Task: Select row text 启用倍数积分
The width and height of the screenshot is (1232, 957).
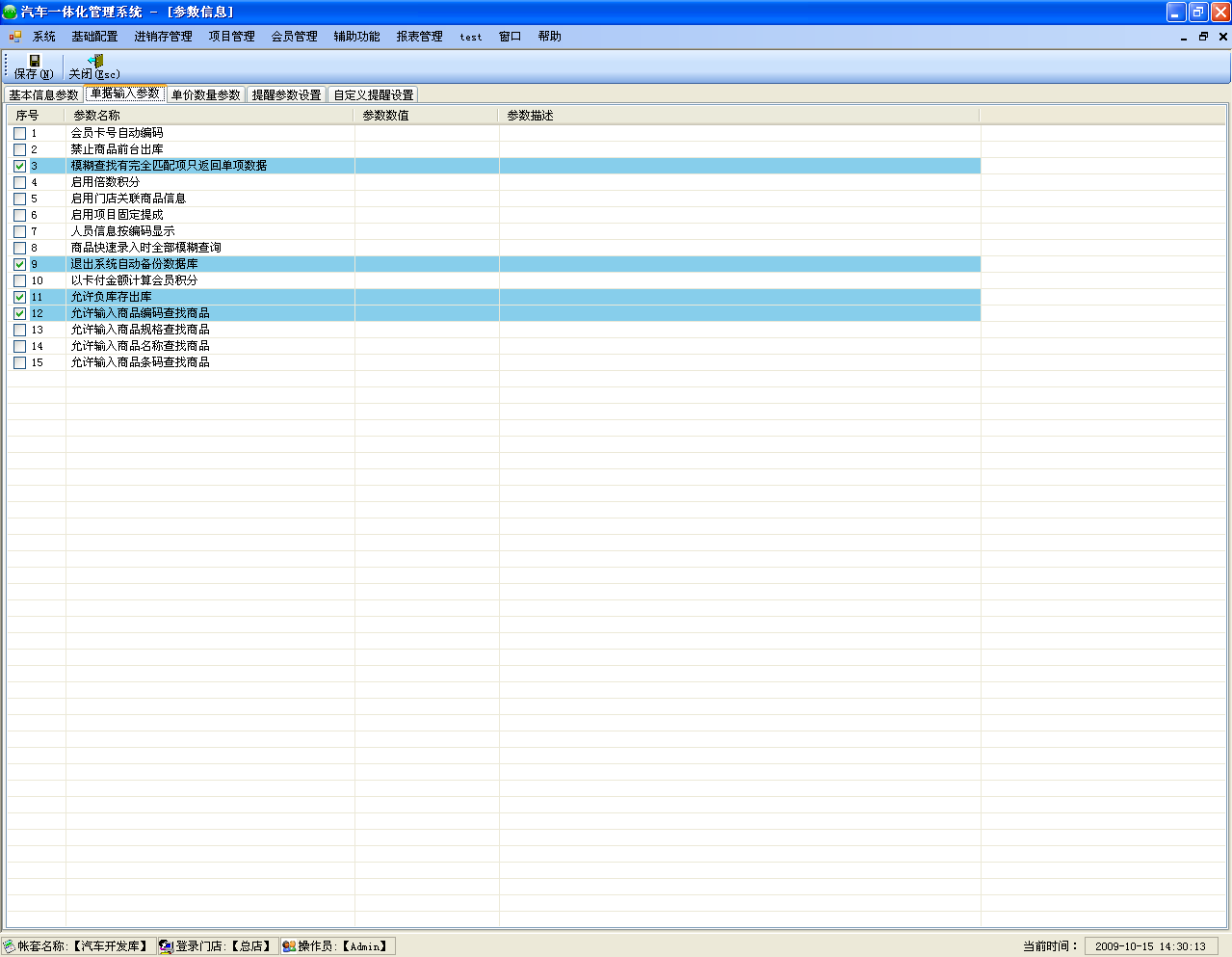Action: click(105, 182)
